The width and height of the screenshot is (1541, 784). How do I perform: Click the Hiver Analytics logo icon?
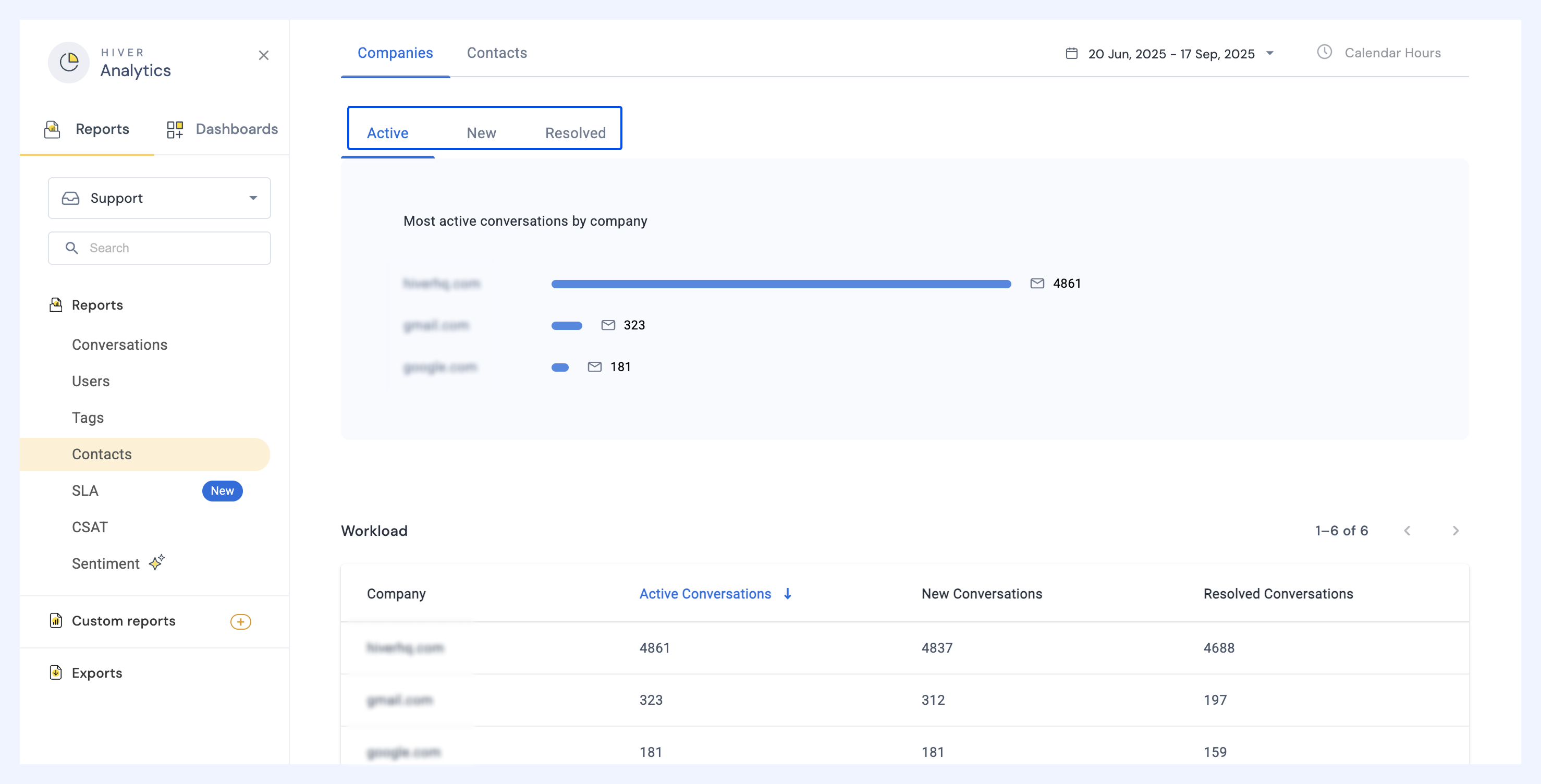[69, 62]
